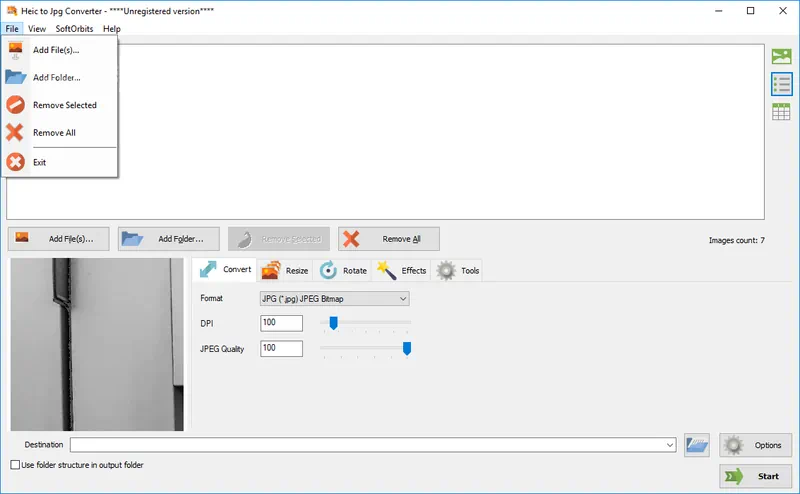Click the Add File(s) picture icon in File menu

point(15,50)
